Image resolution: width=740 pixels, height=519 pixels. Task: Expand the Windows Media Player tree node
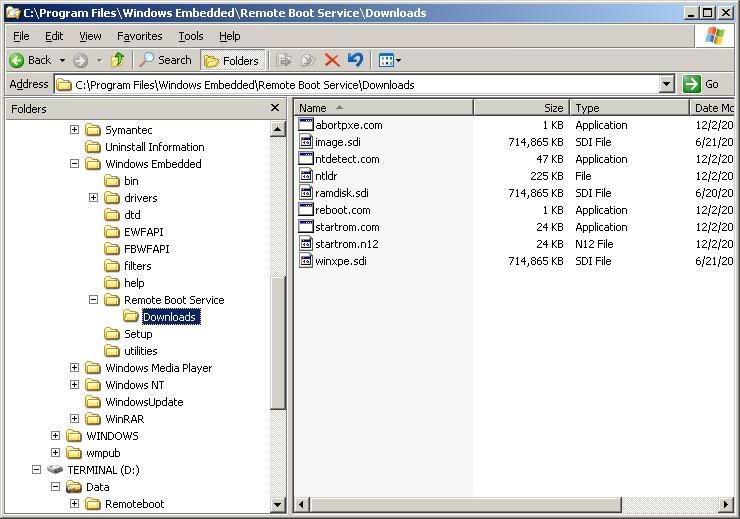74,368
